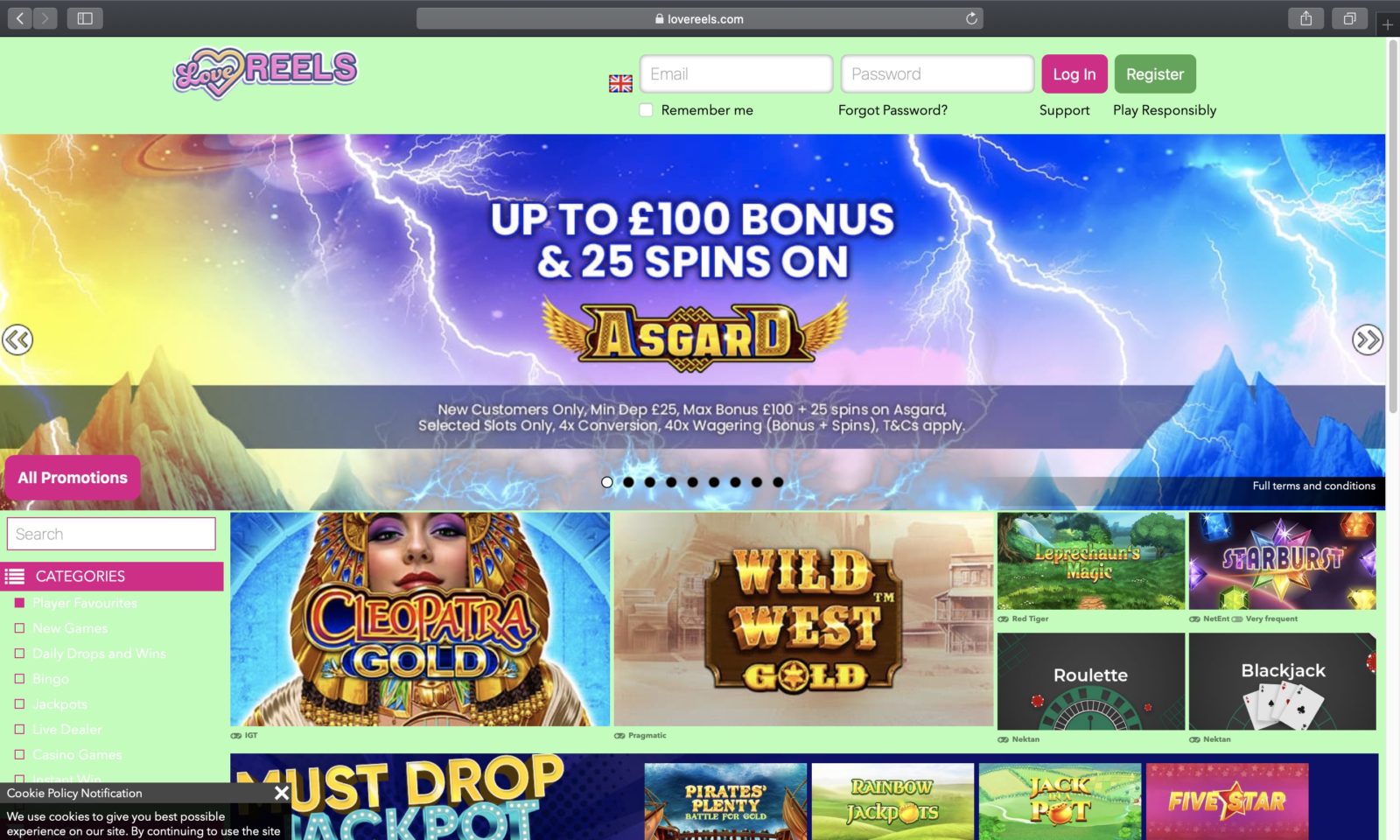This screenshot has height=840, width=1400.
Task: Go back in browser history
Action: 20,18
